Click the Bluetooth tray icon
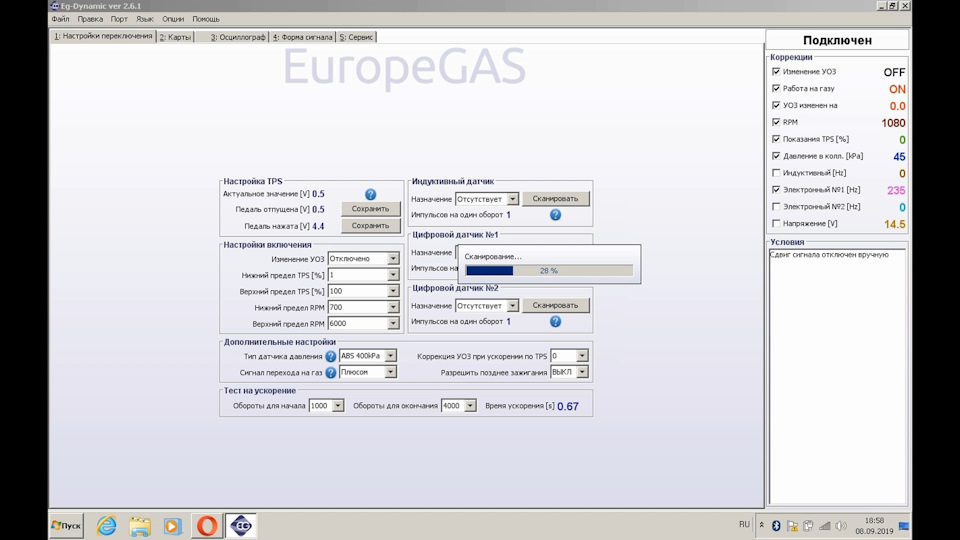Viewport: 960px width, 540px height. coord(776,525)
